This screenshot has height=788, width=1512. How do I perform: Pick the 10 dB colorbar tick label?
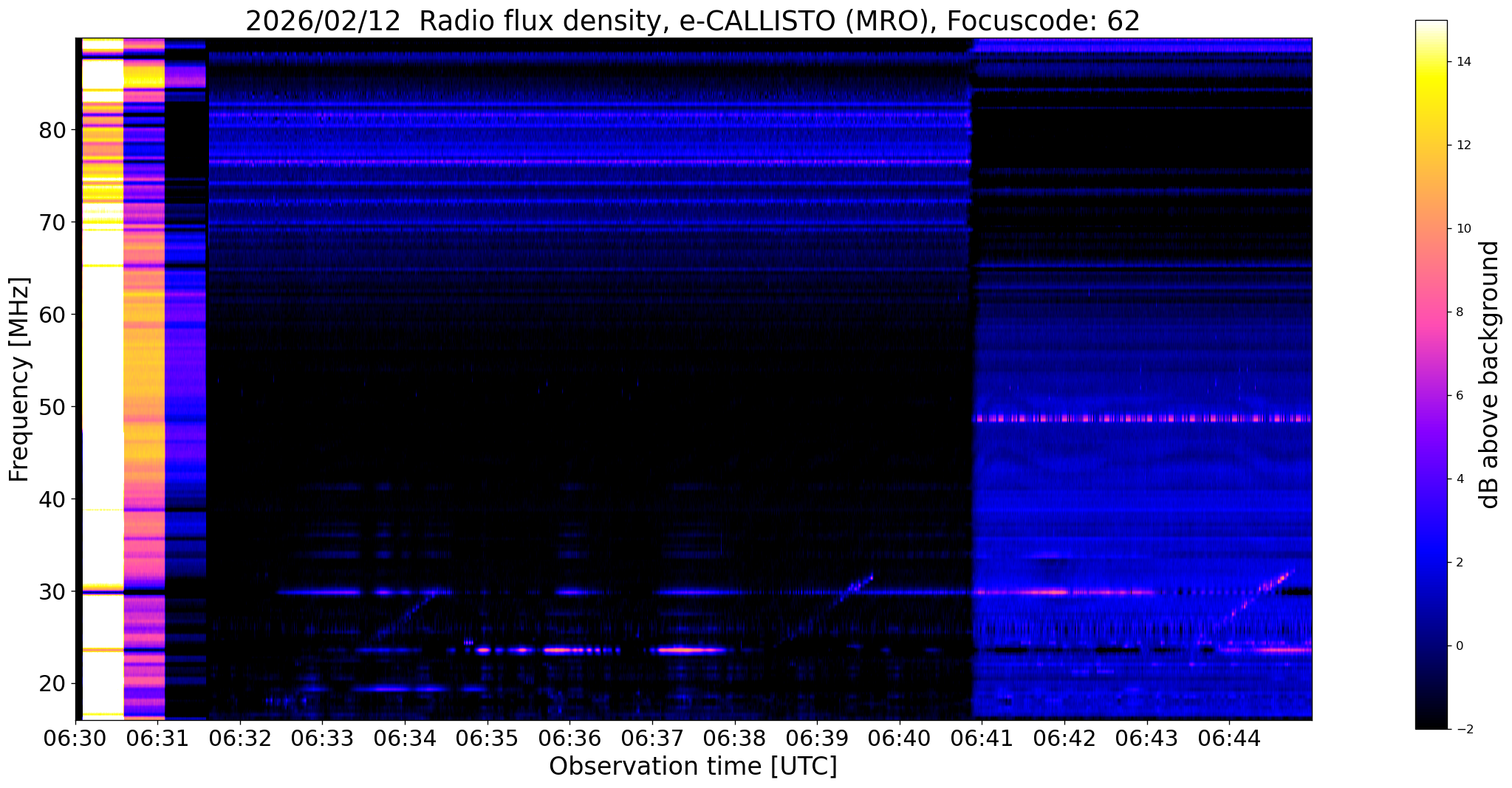pyautogui.click(x=1463, y=229)
